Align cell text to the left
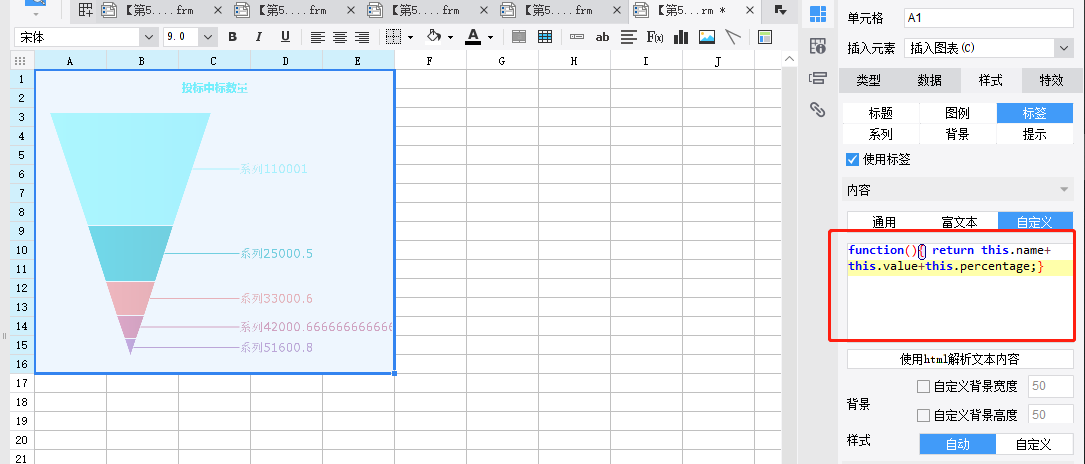This screenshot has width=1085, height=464. pos(317,37)
